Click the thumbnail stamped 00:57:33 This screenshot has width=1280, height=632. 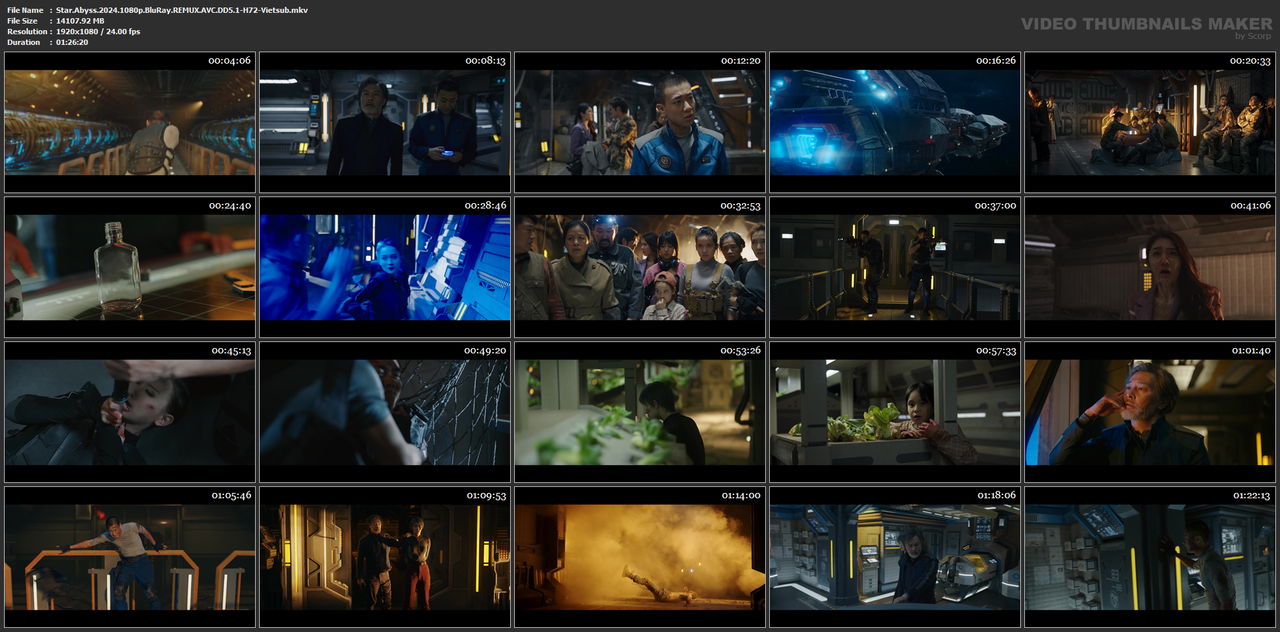[895, 412]
